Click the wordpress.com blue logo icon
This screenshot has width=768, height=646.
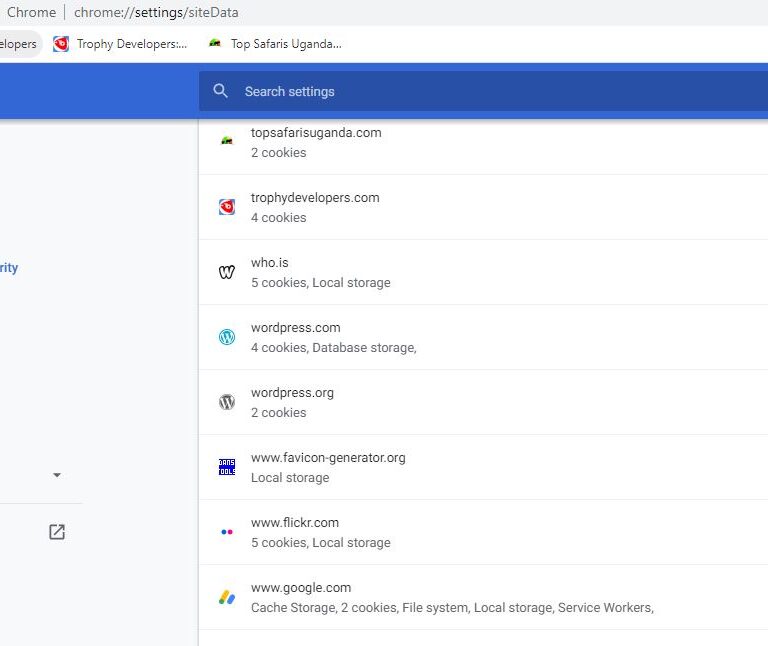227,337
